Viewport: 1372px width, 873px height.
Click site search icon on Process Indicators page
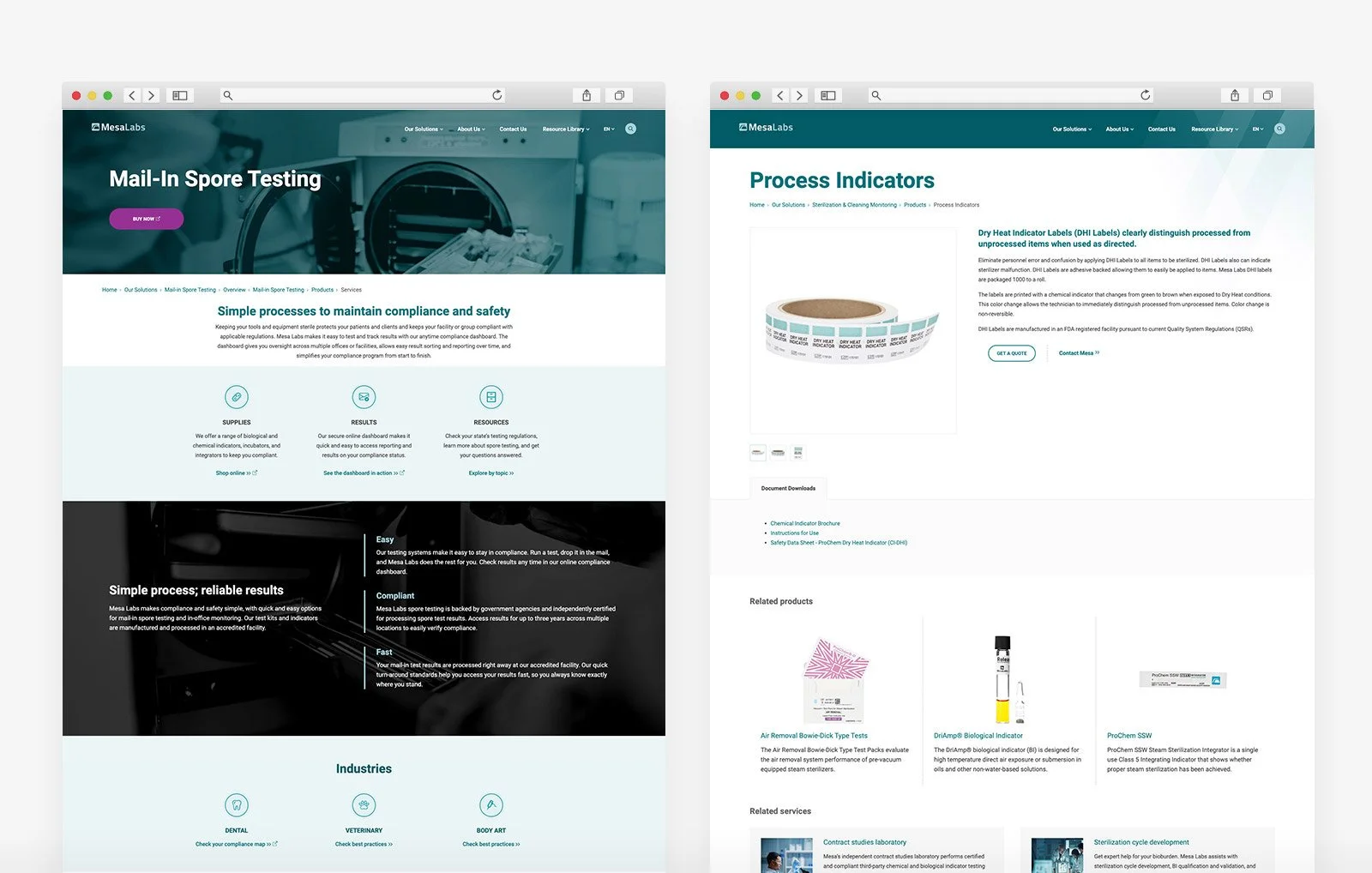(x=1279, y=129)
